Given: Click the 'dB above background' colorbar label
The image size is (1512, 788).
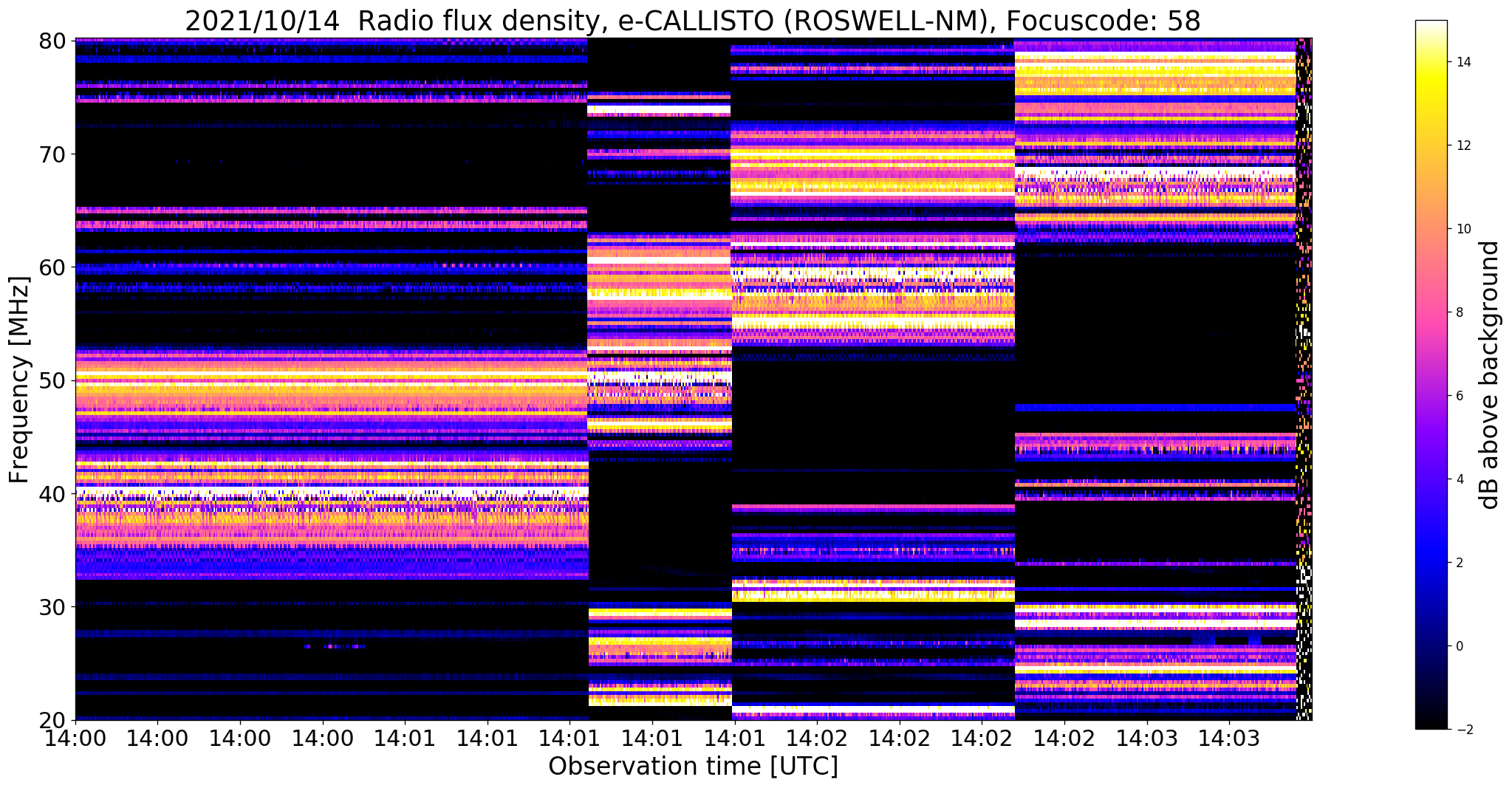Looking at the screenshot, I should pyautogui.click(x=1491, y=375).
